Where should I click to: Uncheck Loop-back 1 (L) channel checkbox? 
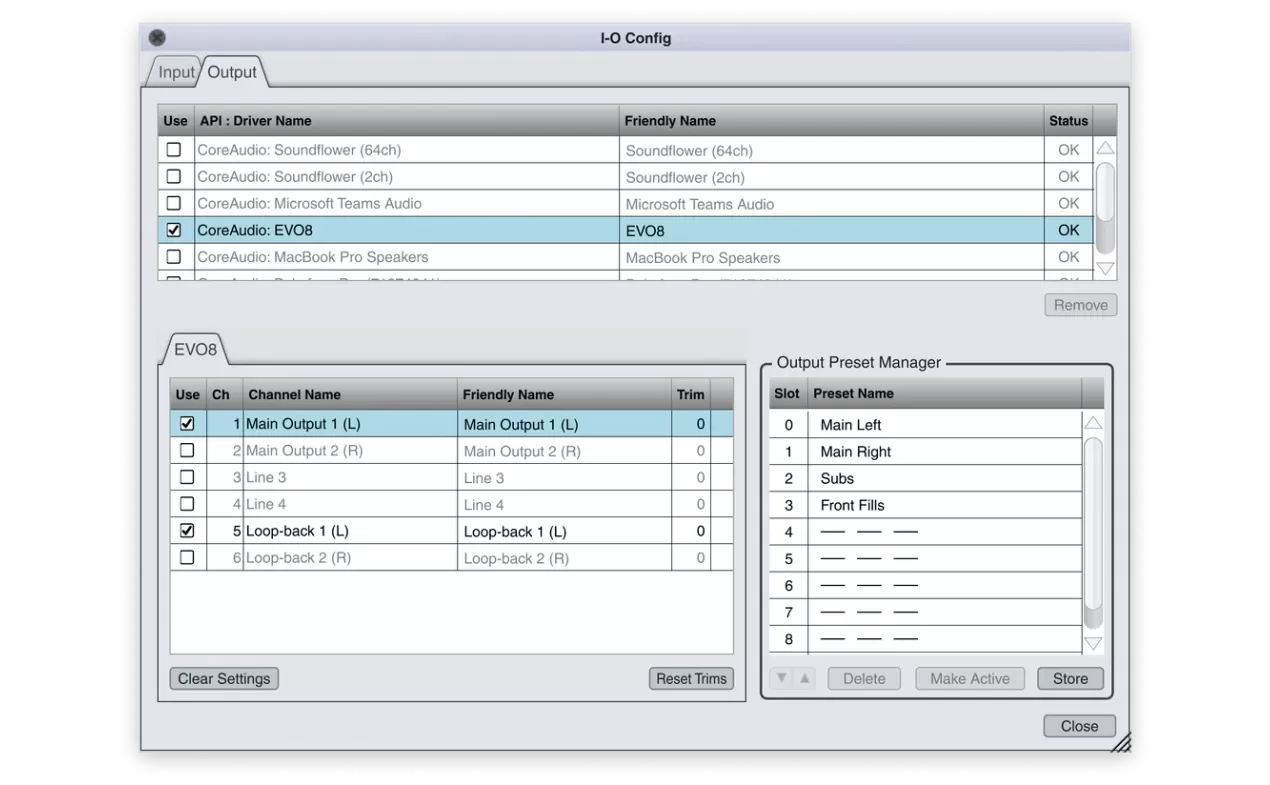tap(186, 531)
